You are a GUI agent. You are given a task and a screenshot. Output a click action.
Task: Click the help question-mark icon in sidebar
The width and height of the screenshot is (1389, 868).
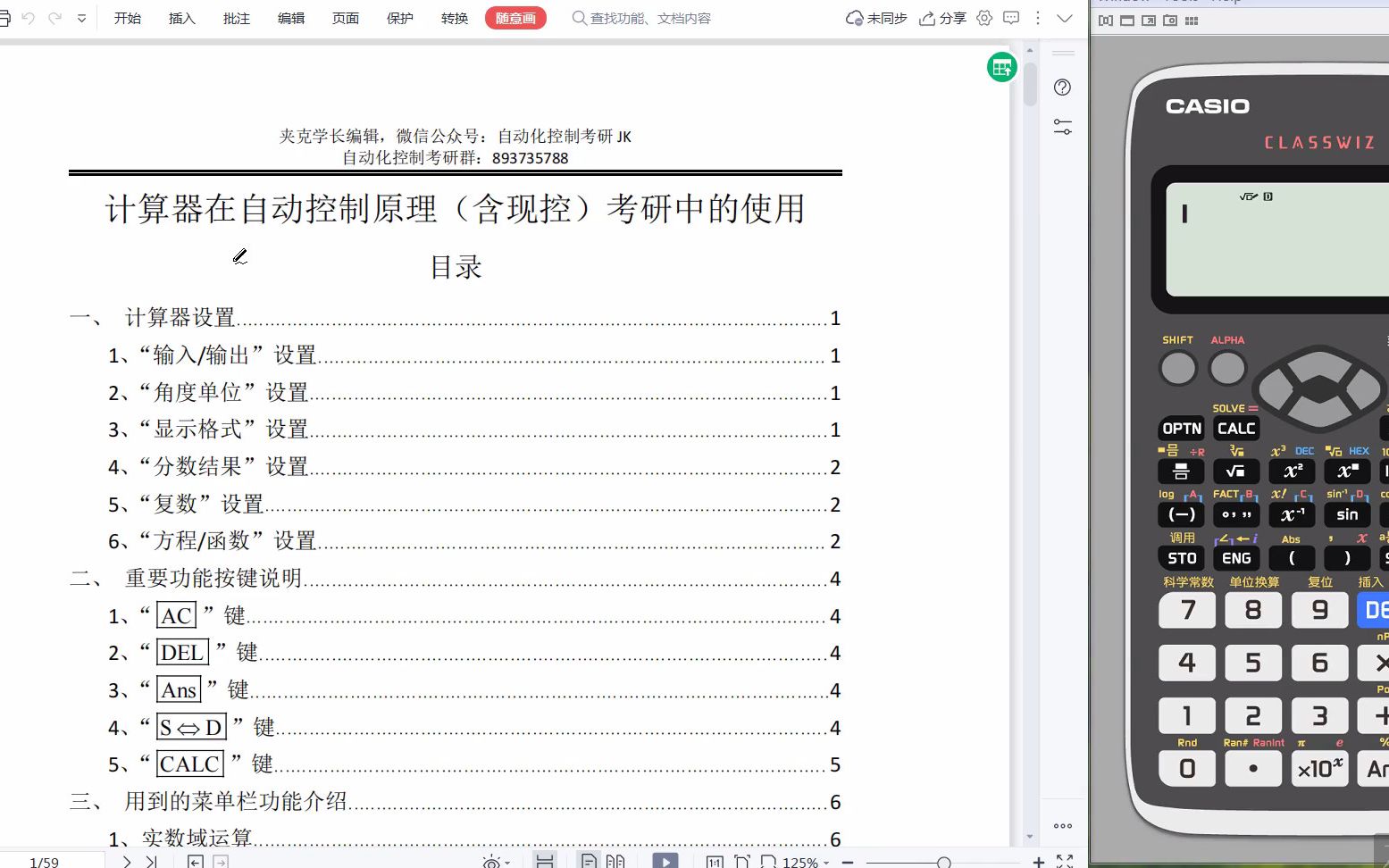point(1062,88)
